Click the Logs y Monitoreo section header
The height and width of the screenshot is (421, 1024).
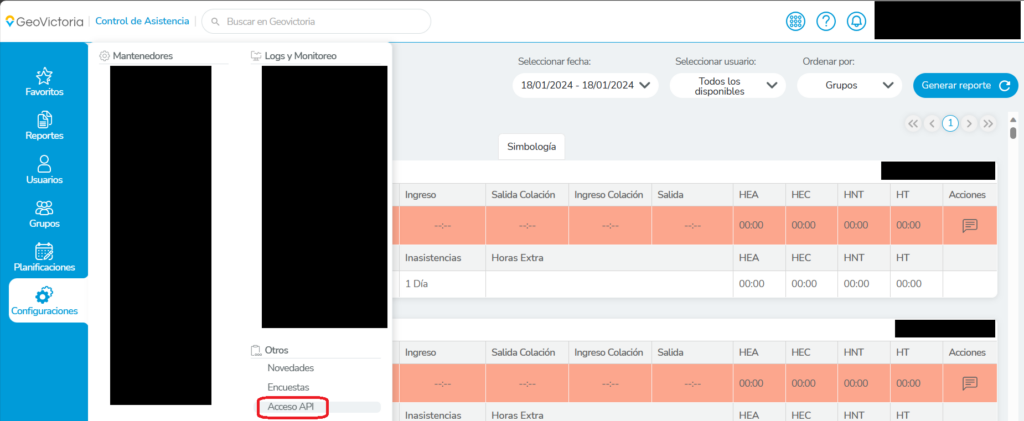(x=294, y=56)
